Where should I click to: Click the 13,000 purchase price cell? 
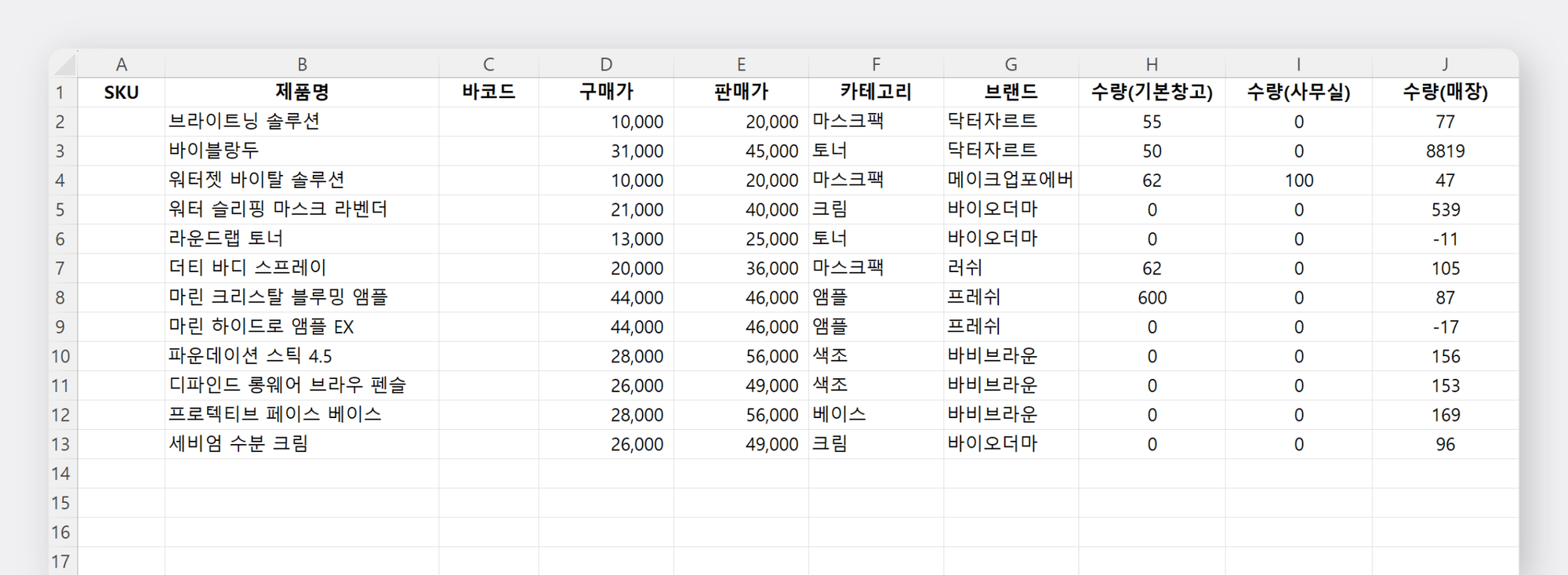tap(606, 238)
